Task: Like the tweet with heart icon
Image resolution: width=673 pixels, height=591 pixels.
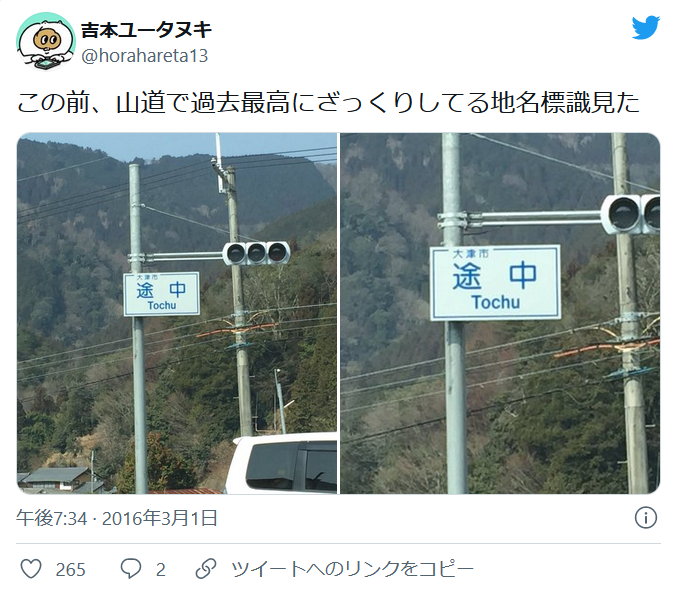Action: click(31, 569)
